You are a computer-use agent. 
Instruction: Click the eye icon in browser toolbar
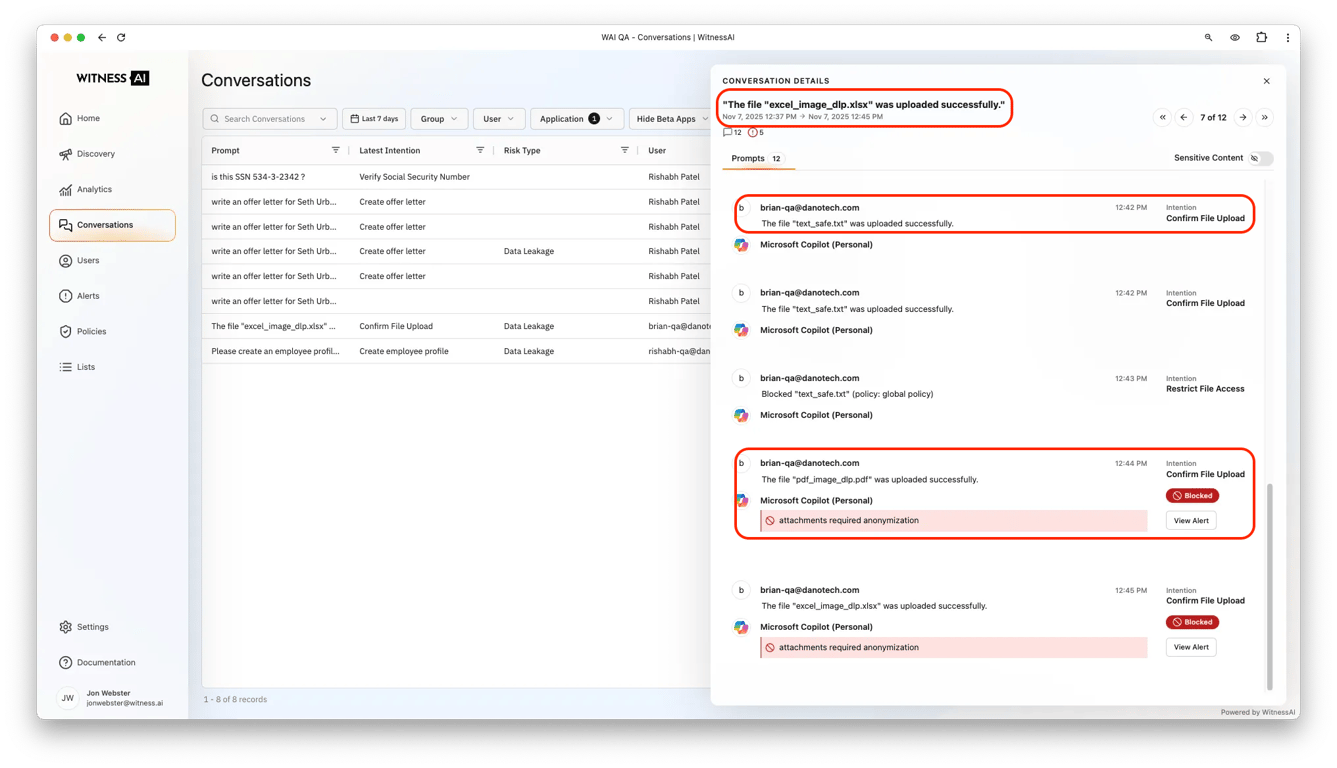click(x=1235, y=38)
